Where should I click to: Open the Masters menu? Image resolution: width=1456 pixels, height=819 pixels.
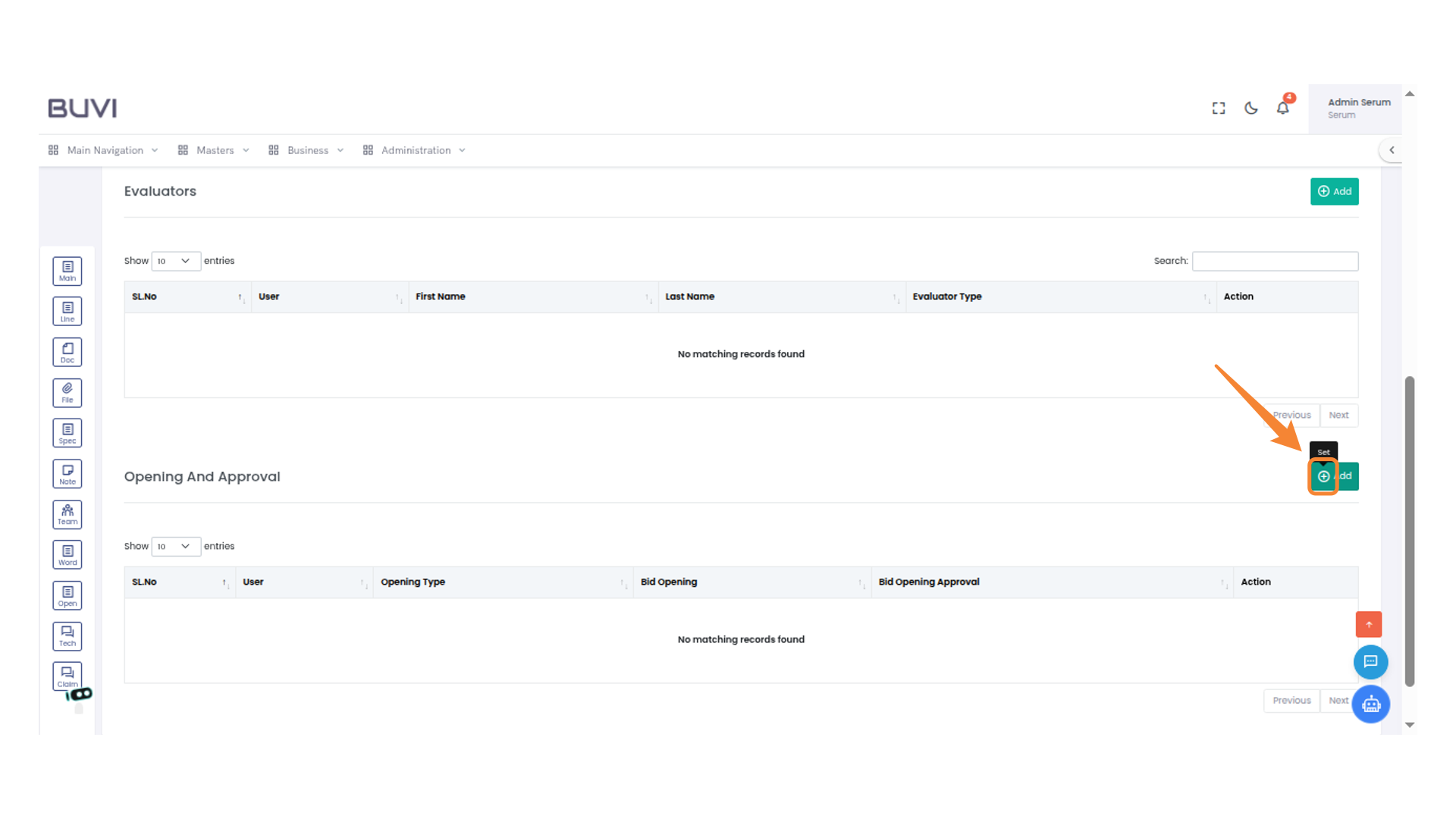[x=214, y=150]
